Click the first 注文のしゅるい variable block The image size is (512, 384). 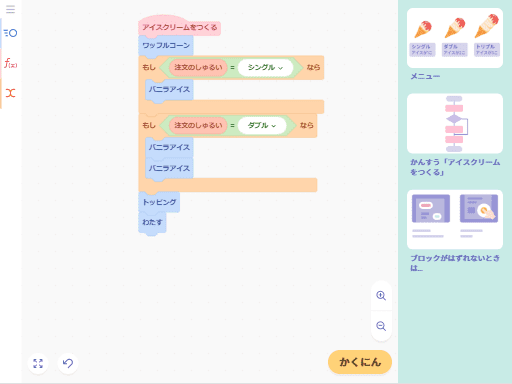[198, 68]
